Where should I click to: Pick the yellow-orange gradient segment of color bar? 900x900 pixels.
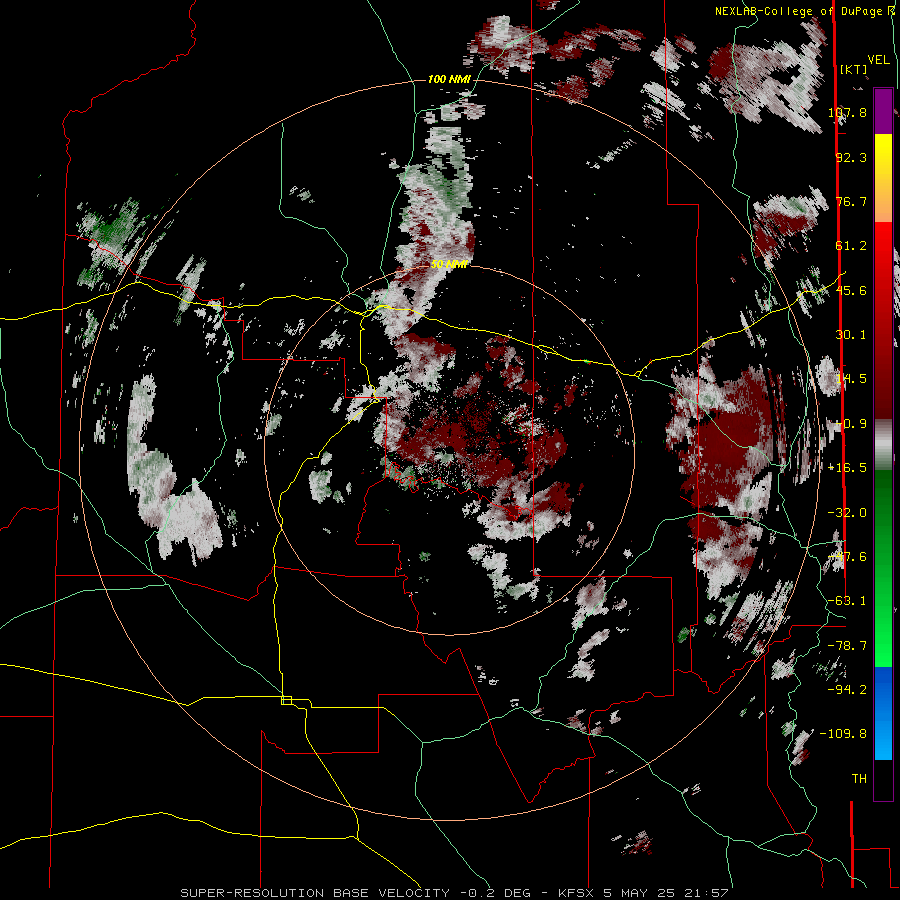click(x=883, y=178)
